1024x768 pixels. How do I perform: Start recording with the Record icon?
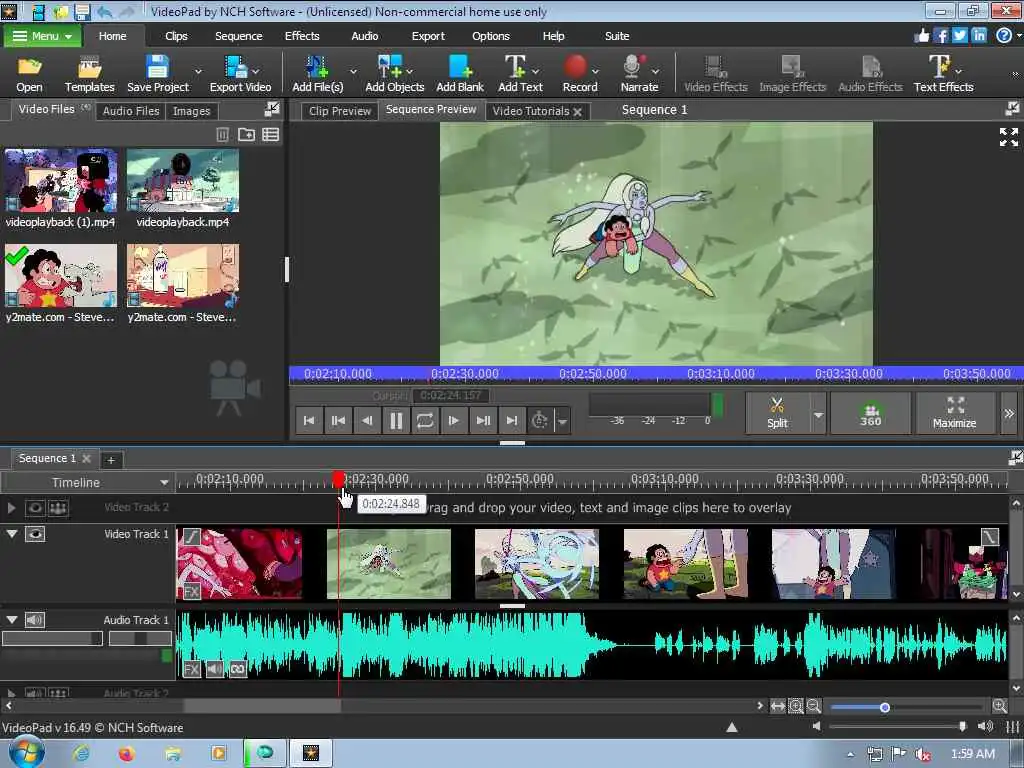(579, 73)
